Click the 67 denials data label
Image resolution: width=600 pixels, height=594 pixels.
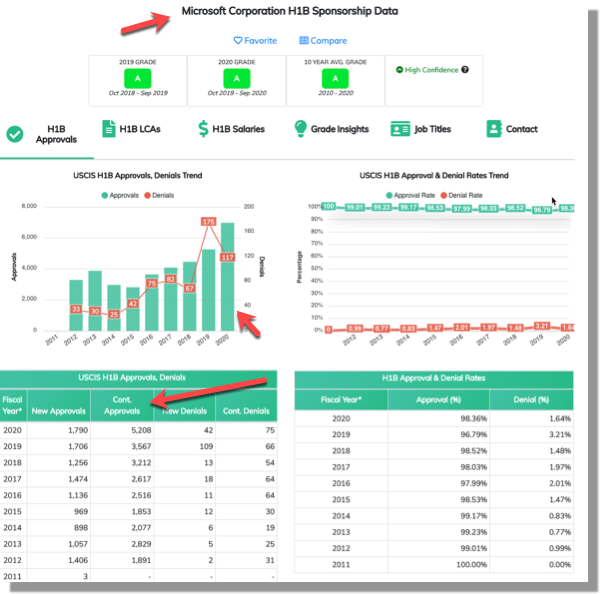(x=189, y=288)
